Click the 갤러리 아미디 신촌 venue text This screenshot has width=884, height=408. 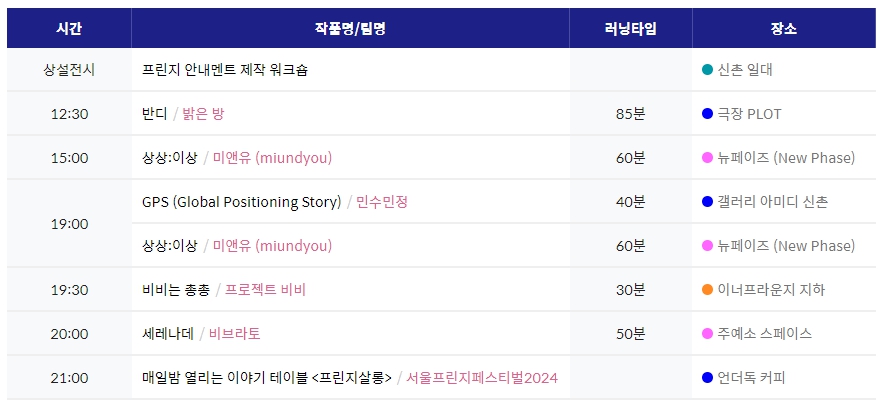click(x=773, y=202)
